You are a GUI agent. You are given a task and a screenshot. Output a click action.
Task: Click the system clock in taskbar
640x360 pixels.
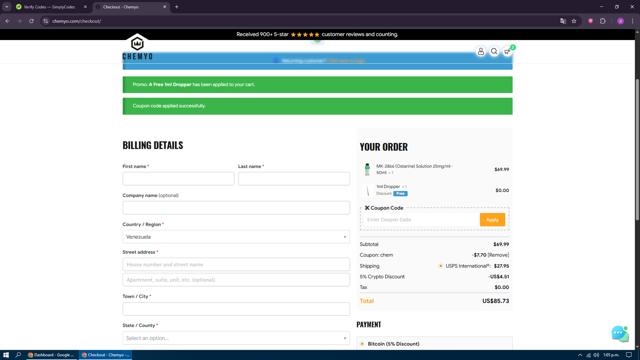(x=611, y=355)
